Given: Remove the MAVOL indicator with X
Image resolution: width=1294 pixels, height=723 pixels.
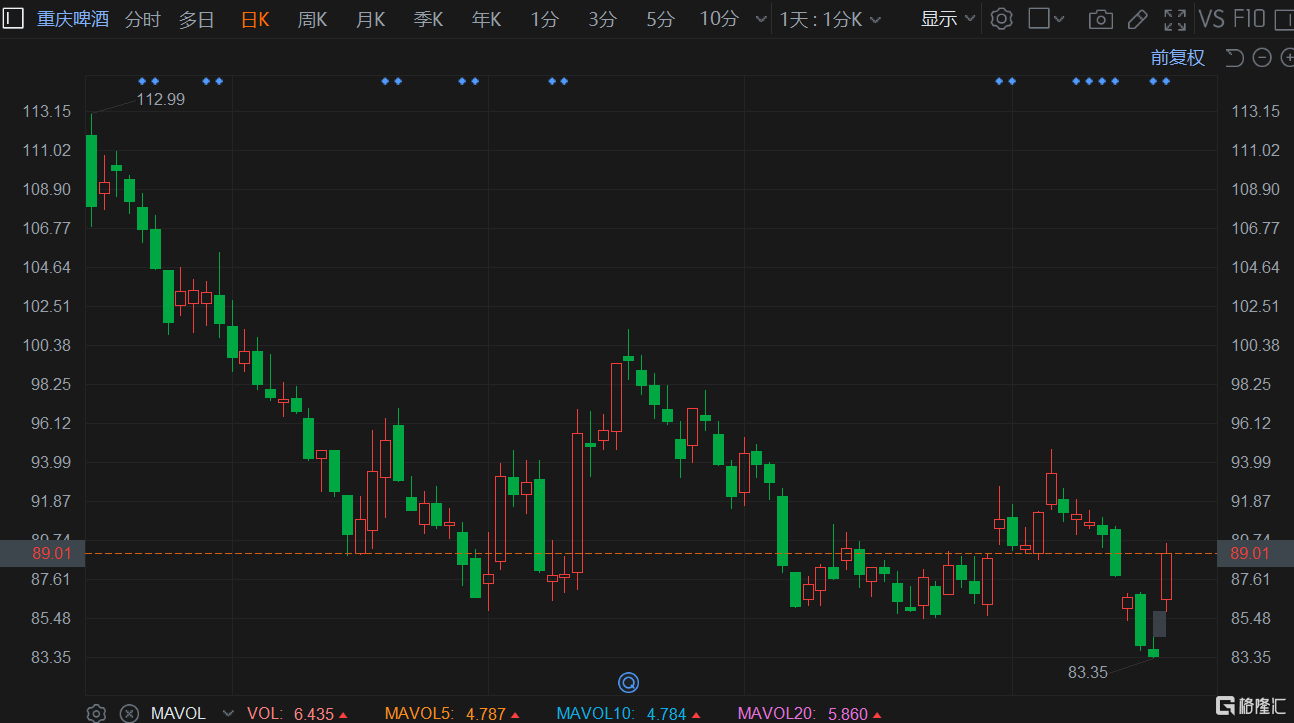Looking at the screenshot, I should point(129,713).
